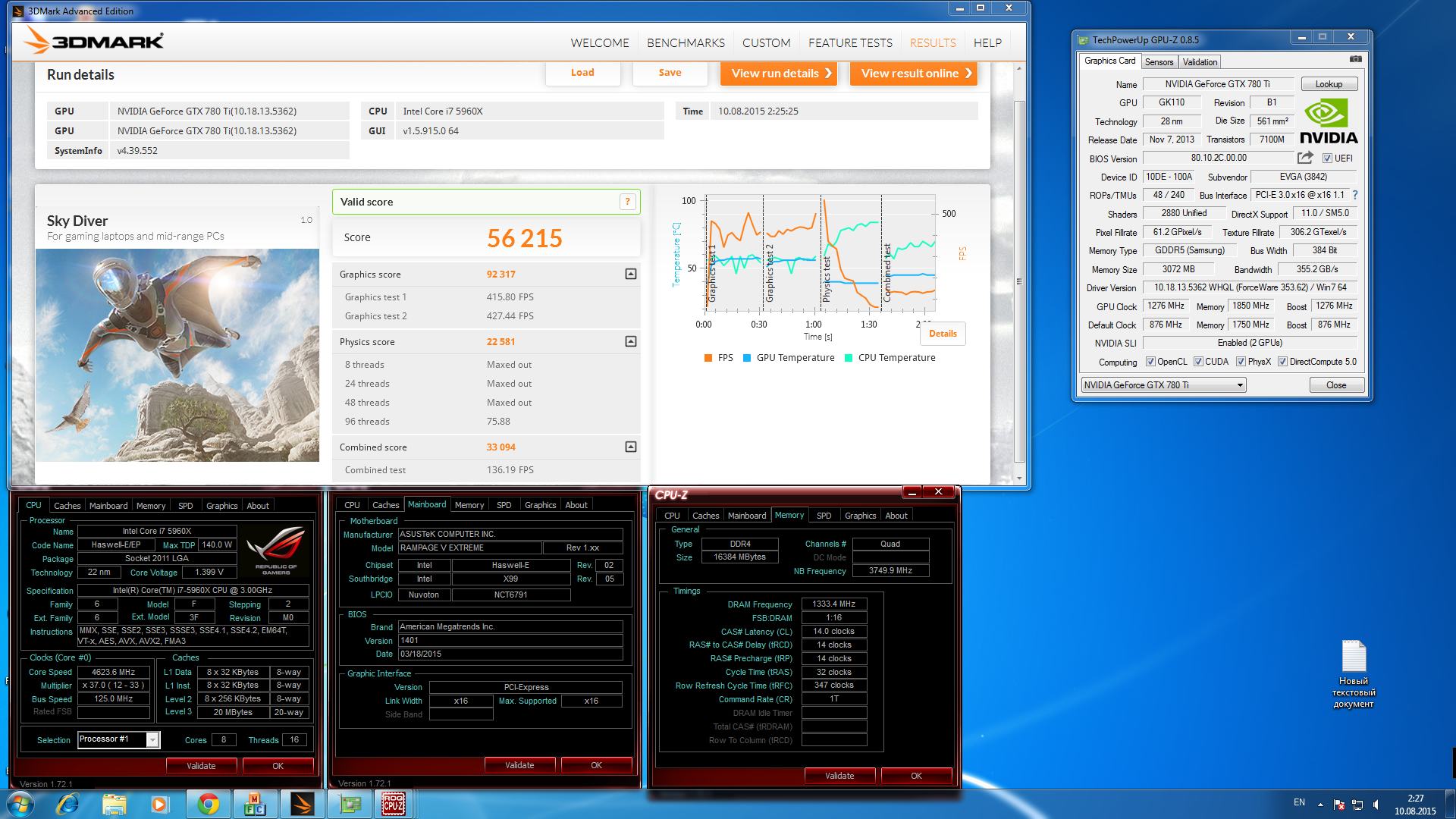Click the ROG logo in CPU-Z CPU tab
1456x819 pixels.
click(276, 551)
